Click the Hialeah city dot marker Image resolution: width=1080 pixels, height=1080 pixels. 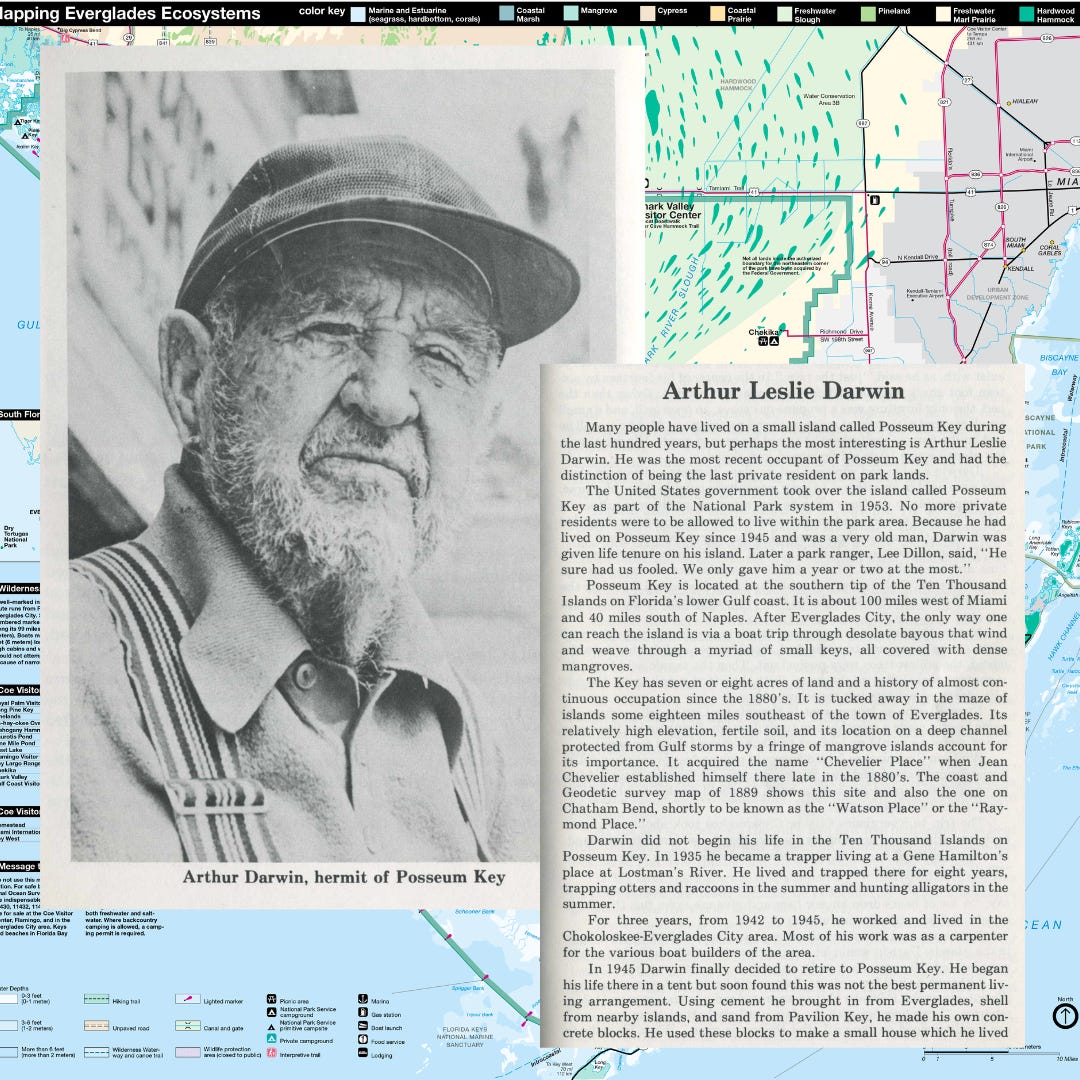pos(1008,103)
